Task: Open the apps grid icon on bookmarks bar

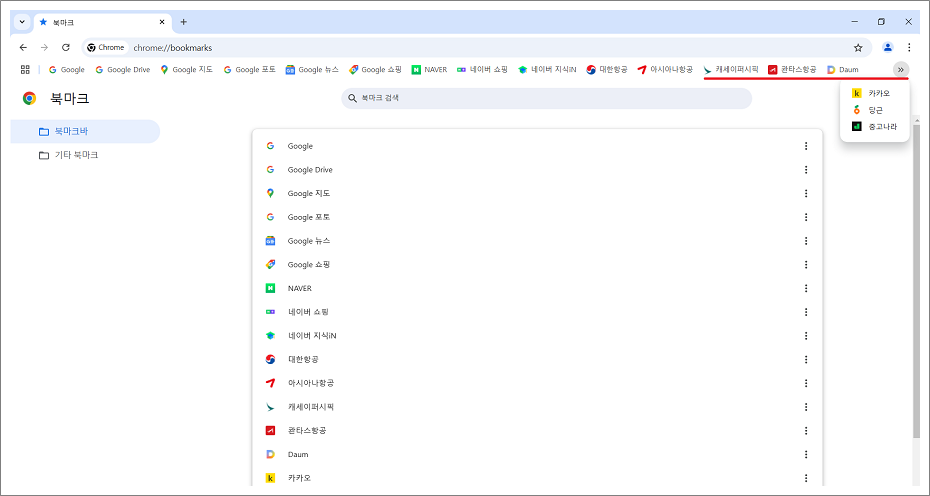Action: click(x=25, y=69)
